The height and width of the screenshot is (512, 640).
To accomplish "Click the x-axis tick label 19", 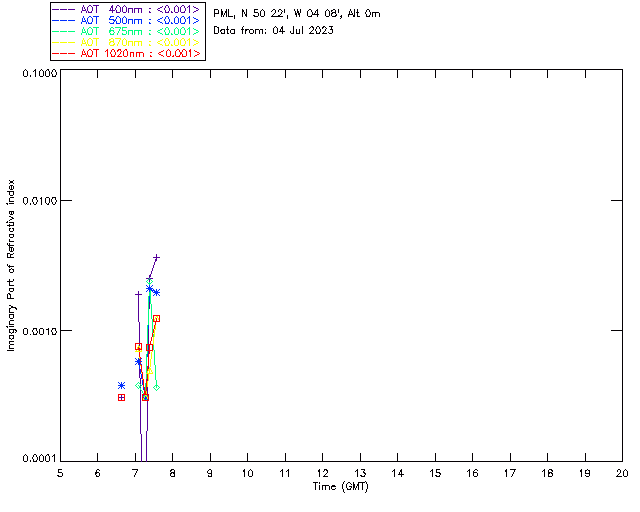I will coord(585,473).
